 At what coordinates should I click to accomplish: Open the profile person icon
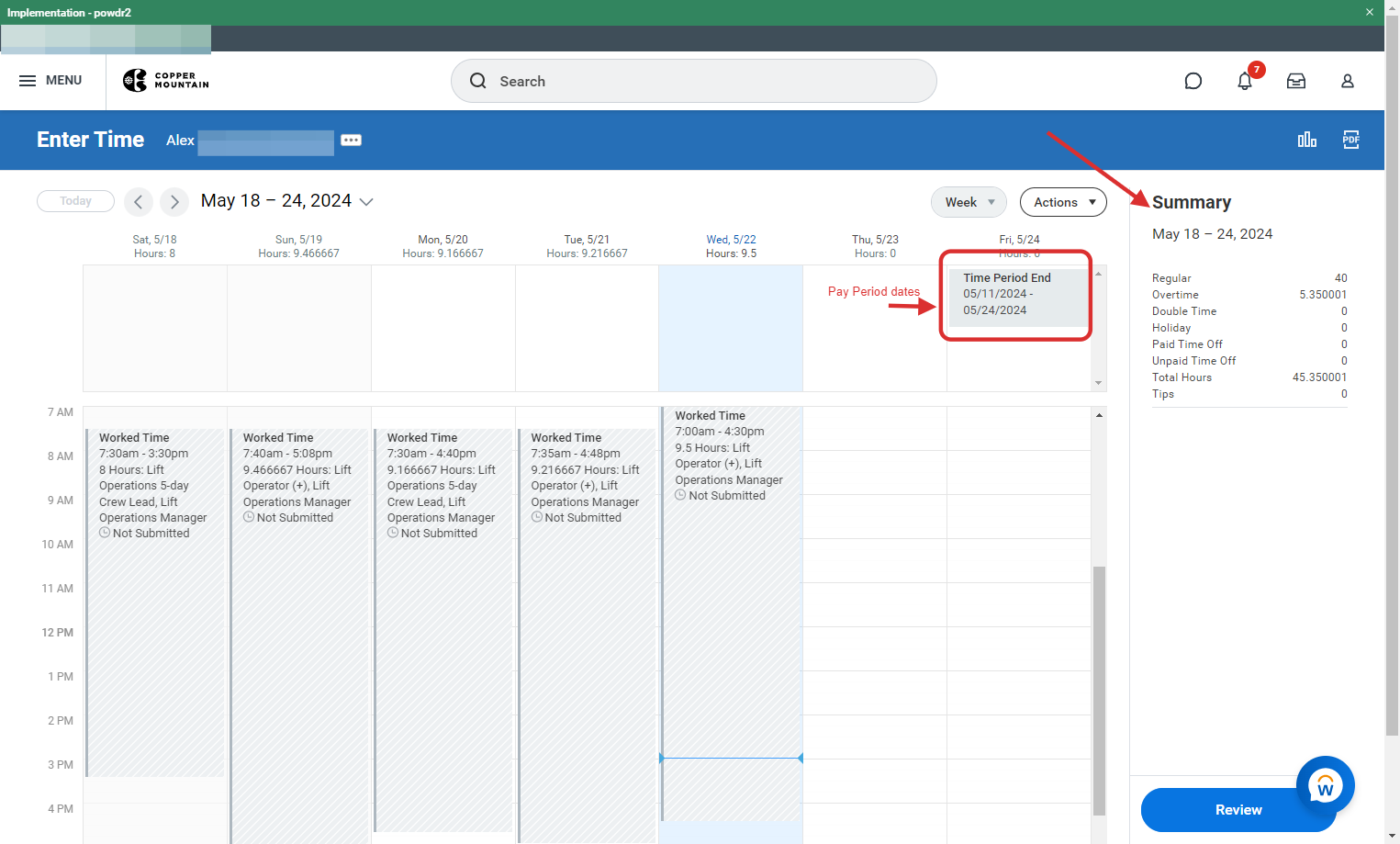[x=1348, y=81]
